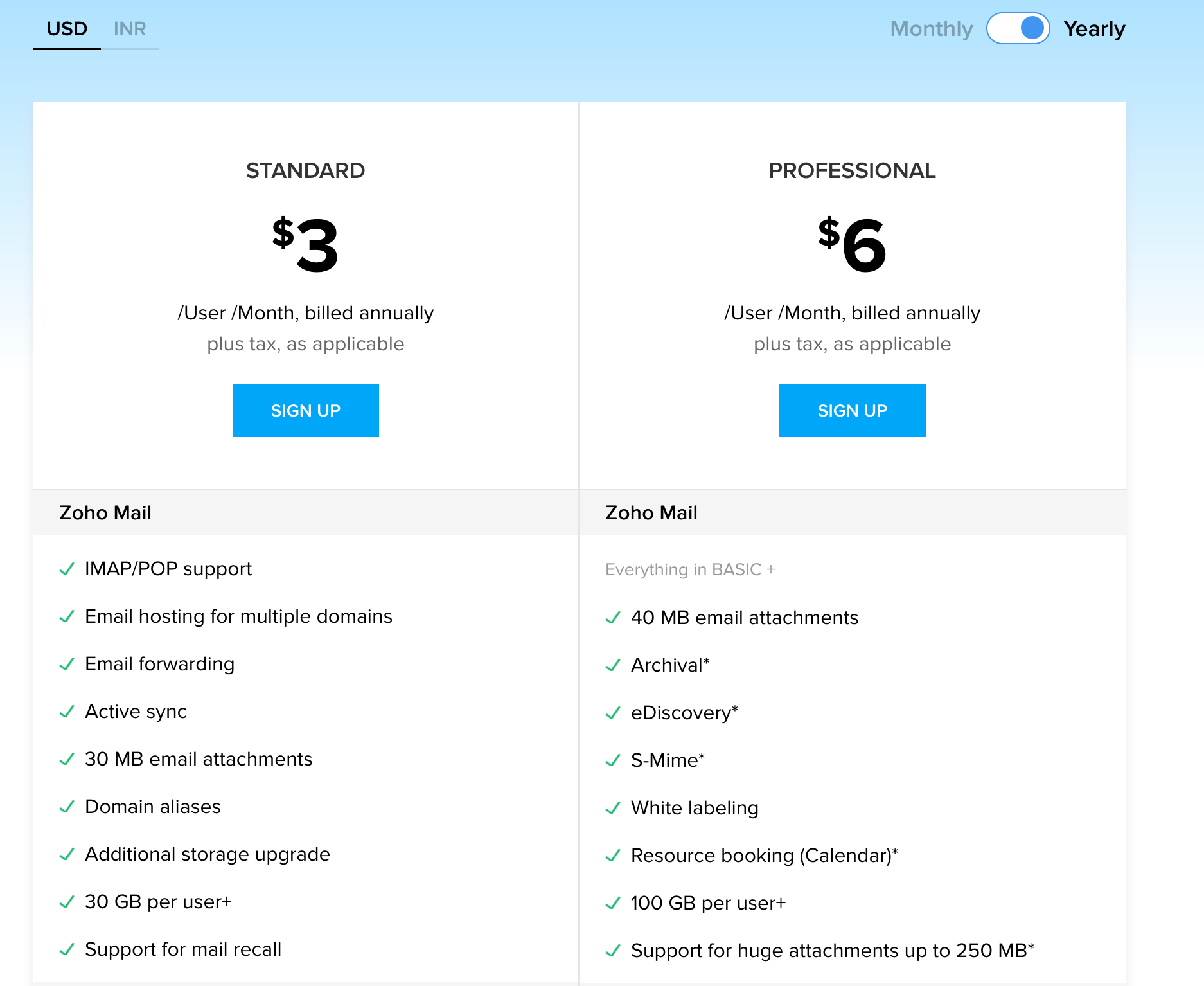The image size is (1204, 986).
Task: Click the PROFESSIONAL plan heading
Action: (852, 171)
